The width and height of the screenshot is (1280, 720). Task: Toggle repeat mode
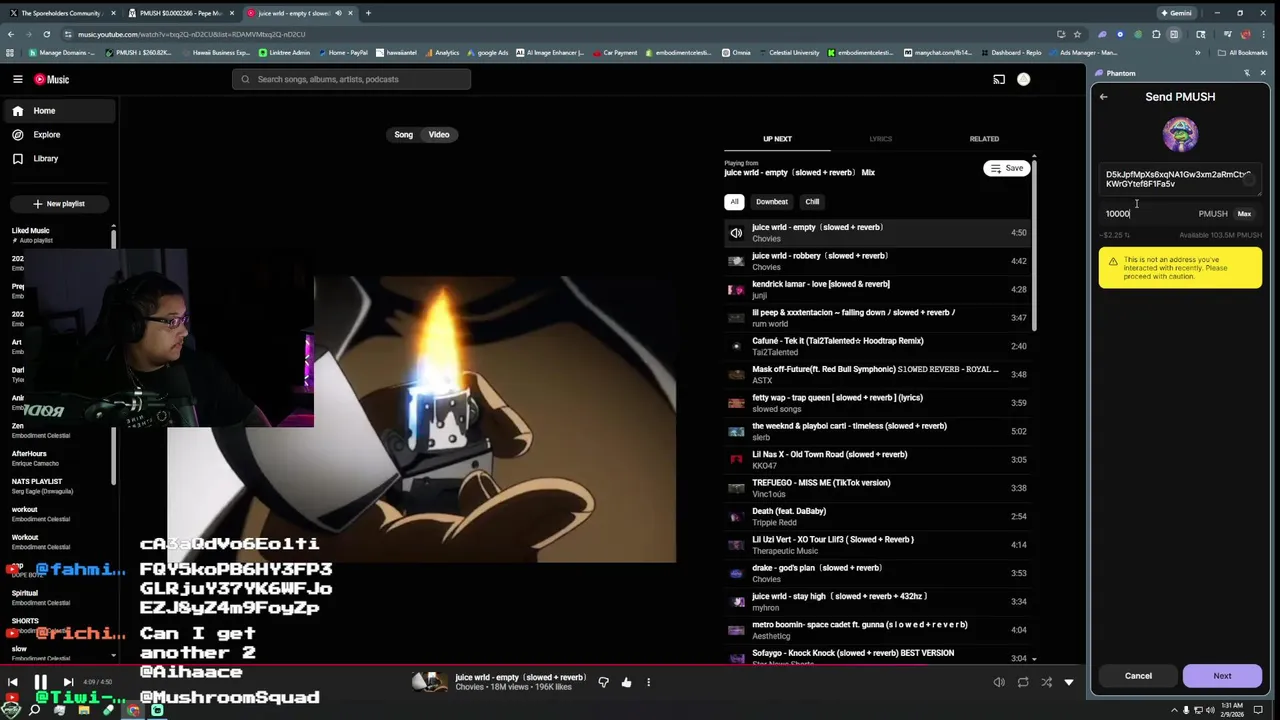[1022, 682]
